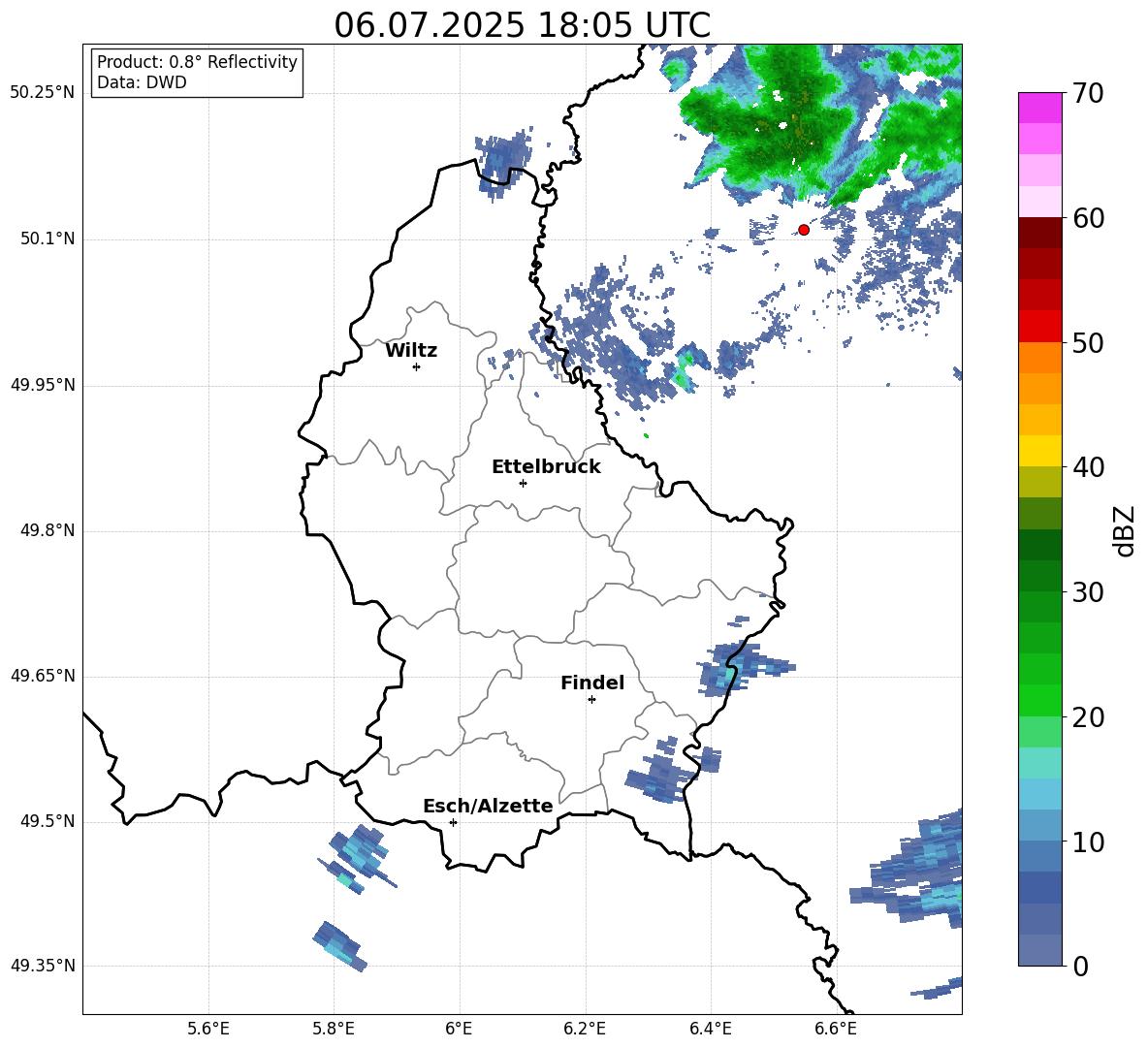Click the colorbar tick label 20
This screenshot has height=1048, width=1148.
(x=1088, y=716)
